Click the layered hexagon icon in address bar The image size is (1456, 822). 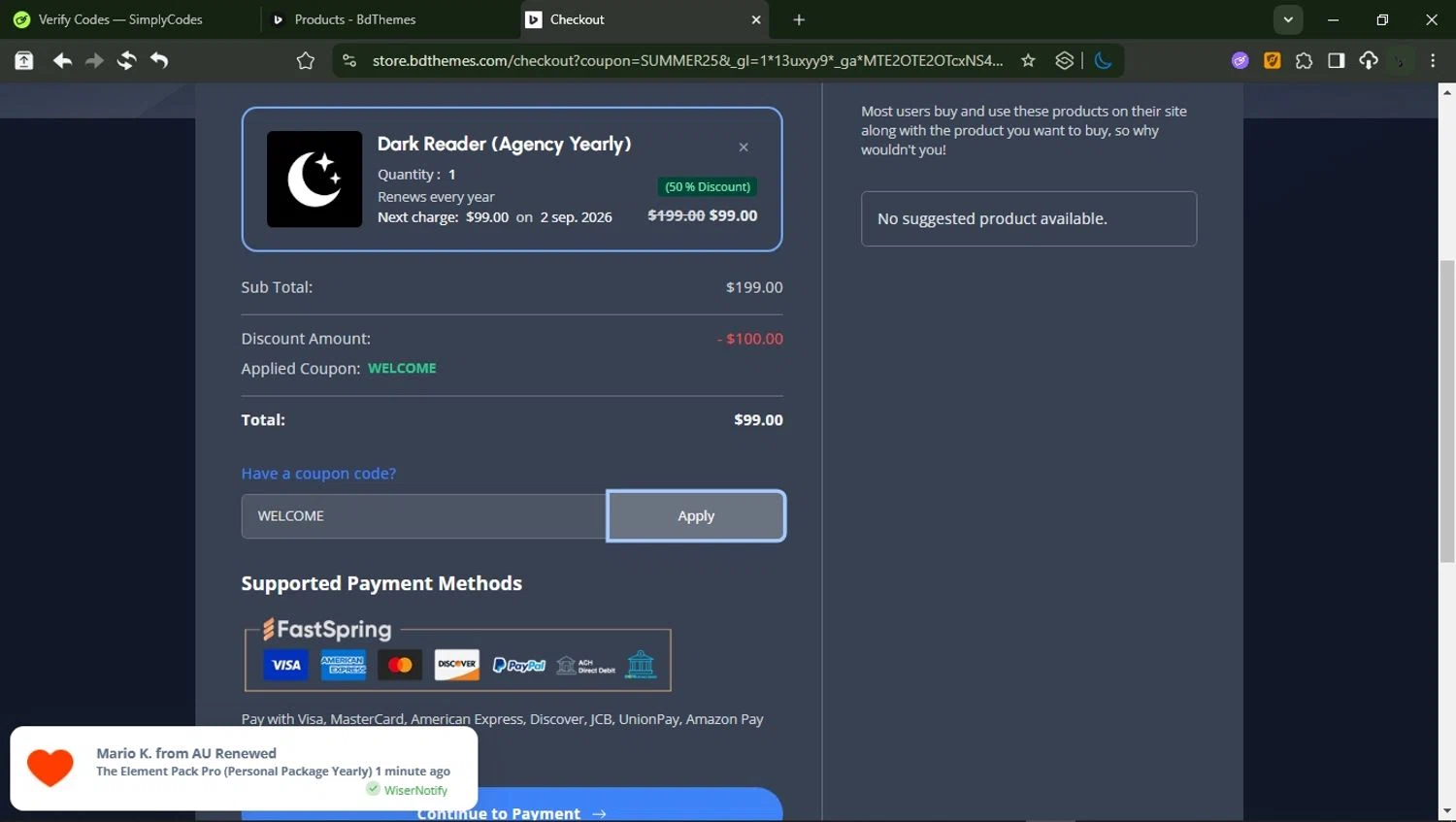pyautogui.click(x=1065, y=61)
